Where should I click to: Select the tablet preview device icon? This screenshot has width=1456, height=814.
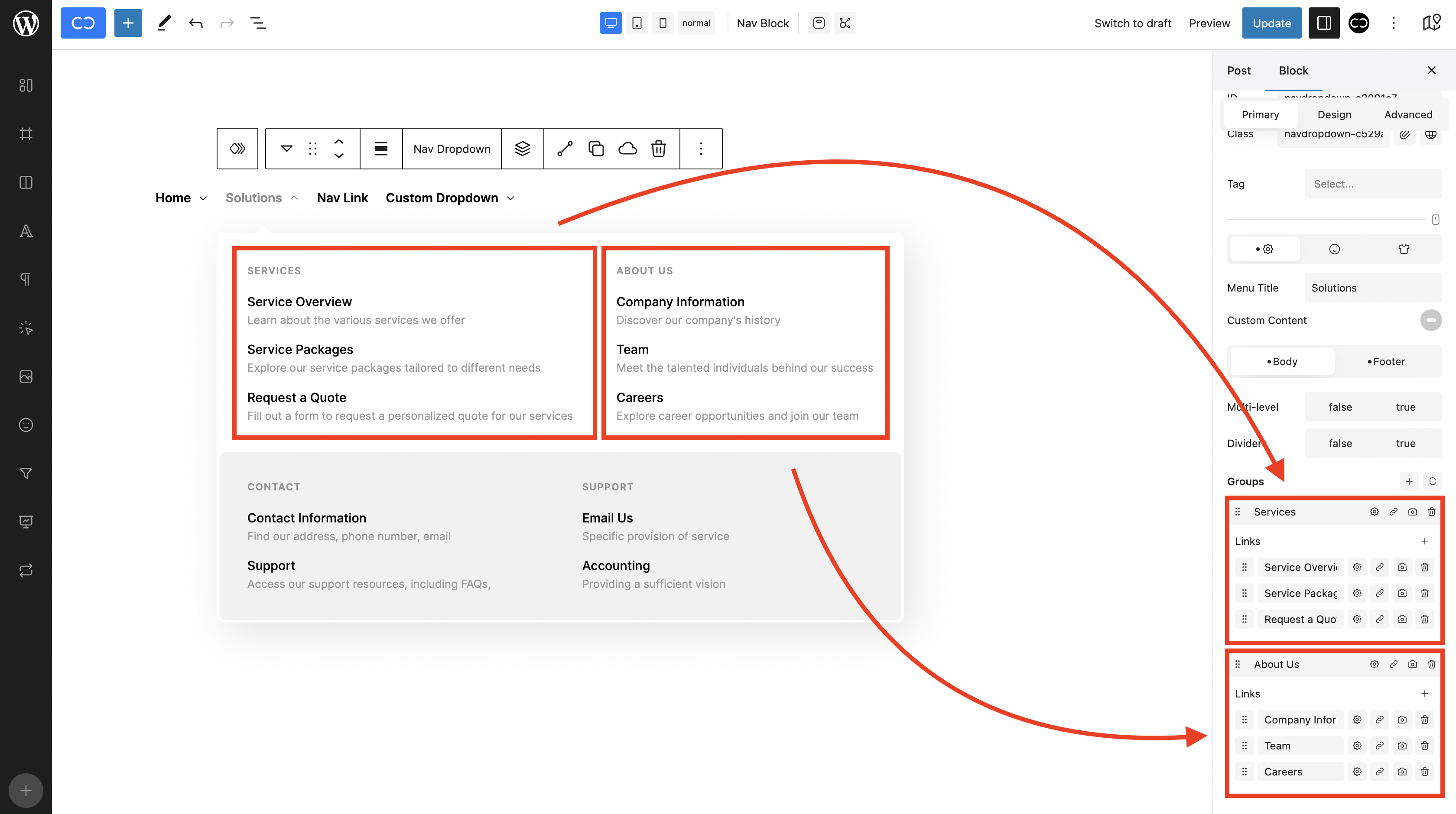637,23
